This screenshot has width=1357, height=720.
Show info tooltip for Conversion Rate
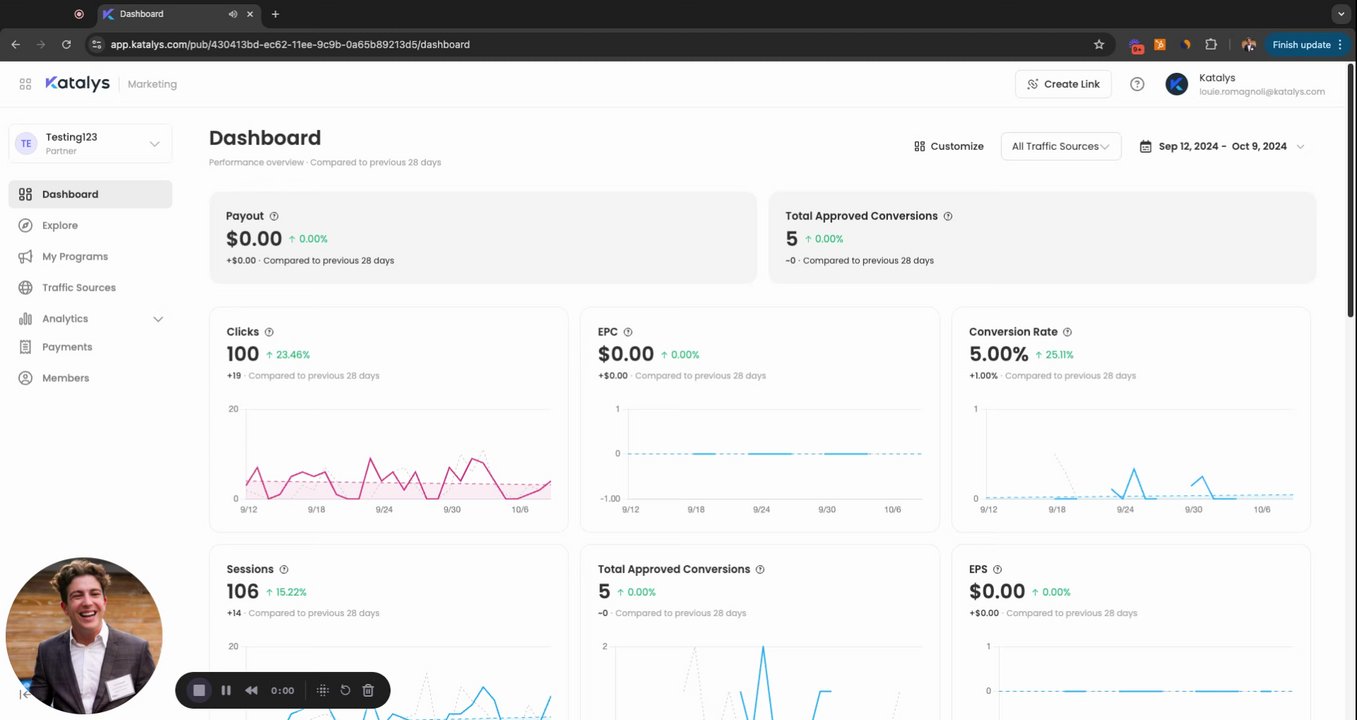[x=1067, y=332]
